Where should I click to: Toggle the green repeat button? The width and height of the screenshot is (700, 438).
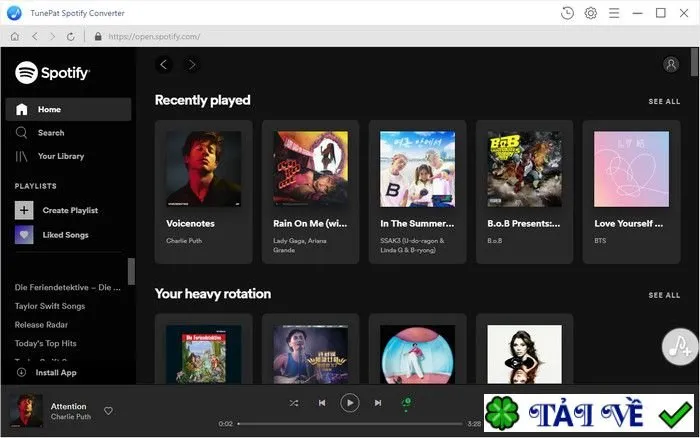pos(406,403)
